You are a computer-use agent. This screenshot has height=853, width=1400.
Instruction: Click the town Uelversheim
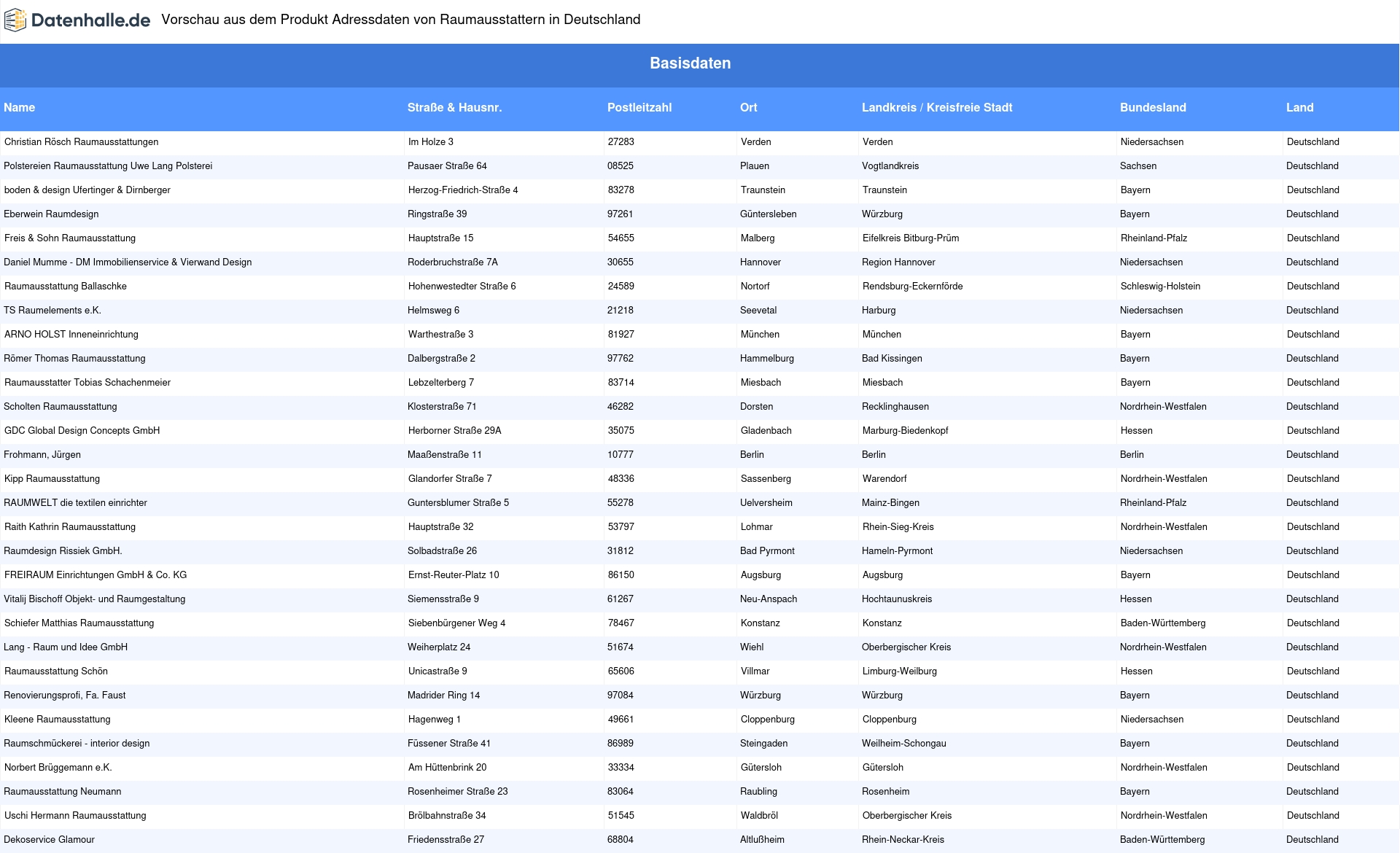(x=766, y=503)
